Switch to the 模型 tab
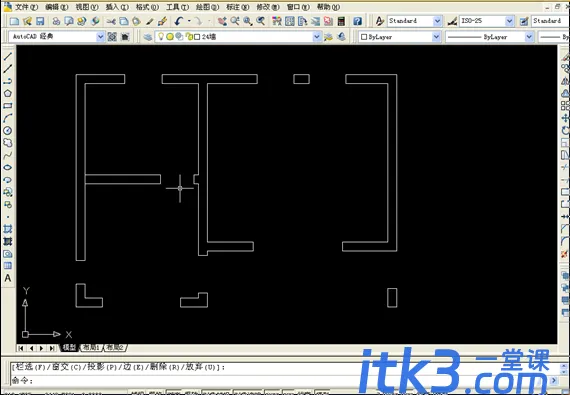Viewport: 570px width, 395px height. 69,347
